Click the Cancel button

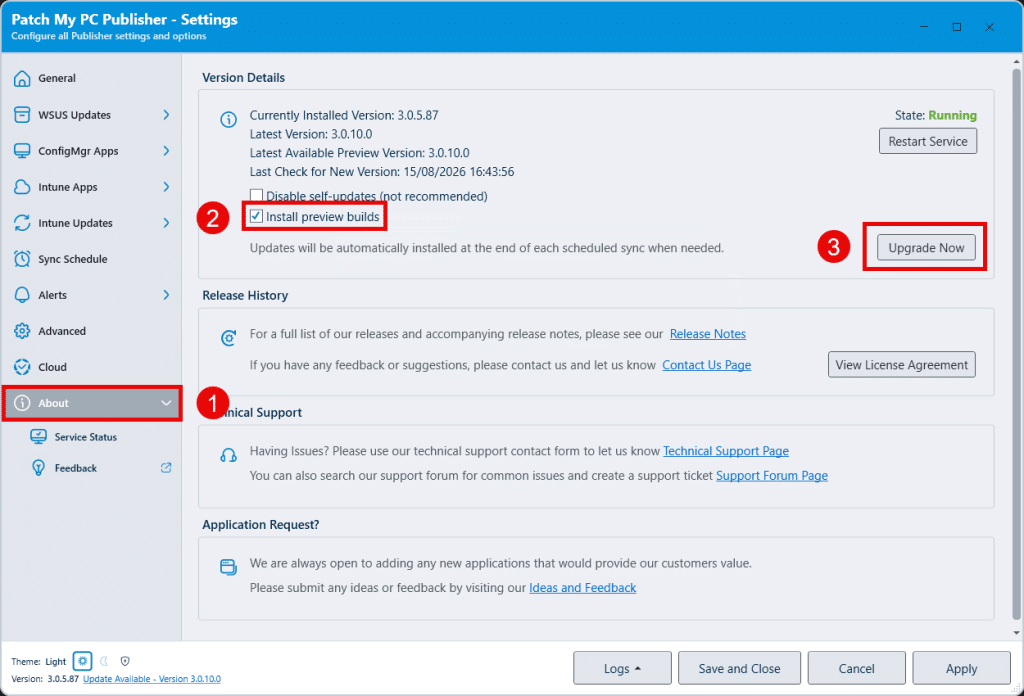point(856,668)
